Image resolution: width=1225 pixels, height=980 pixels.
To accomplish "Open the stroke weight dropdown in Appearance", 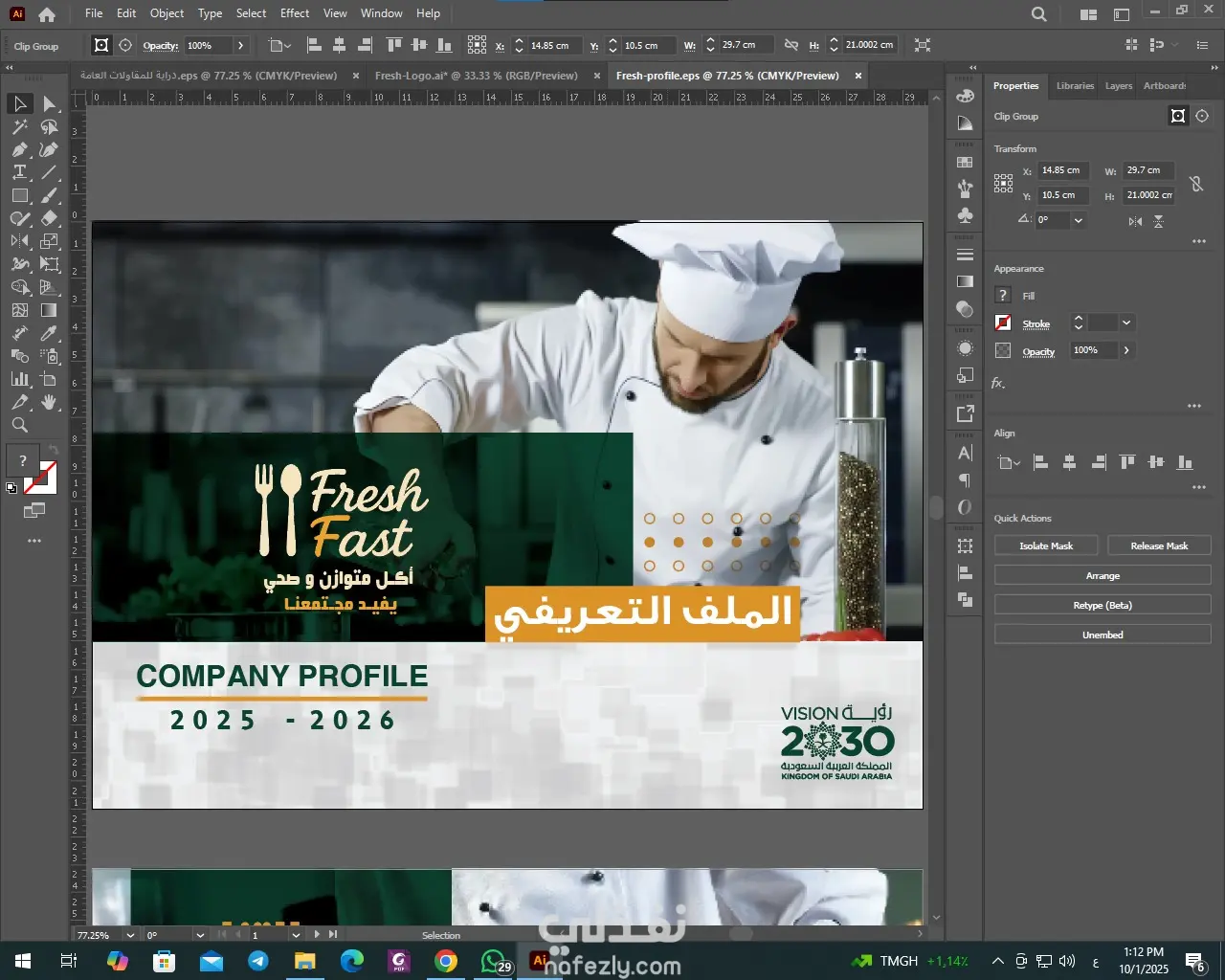I will [x=1126, y=323].
